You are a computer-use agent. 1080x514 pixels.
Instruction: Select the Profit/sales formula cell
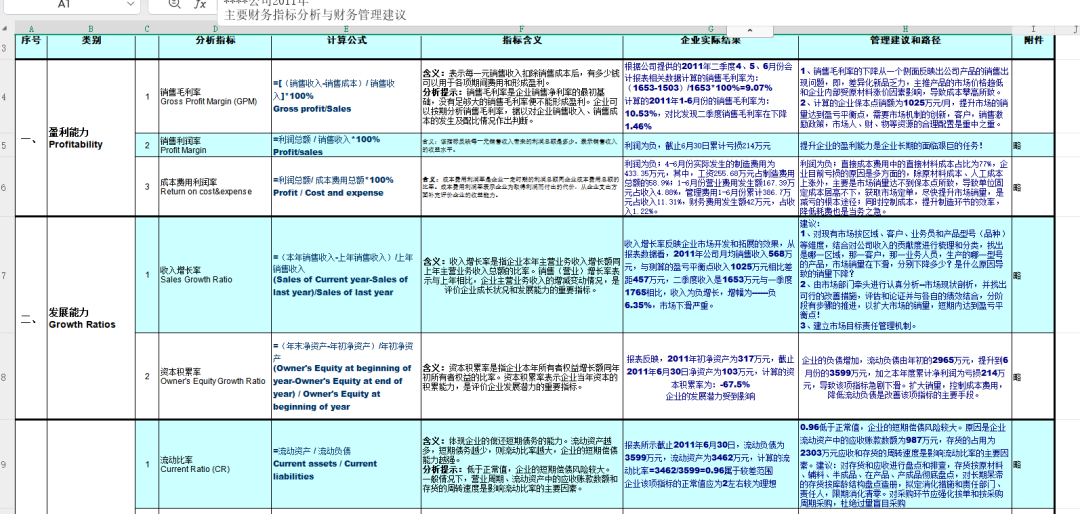[346, 145]
